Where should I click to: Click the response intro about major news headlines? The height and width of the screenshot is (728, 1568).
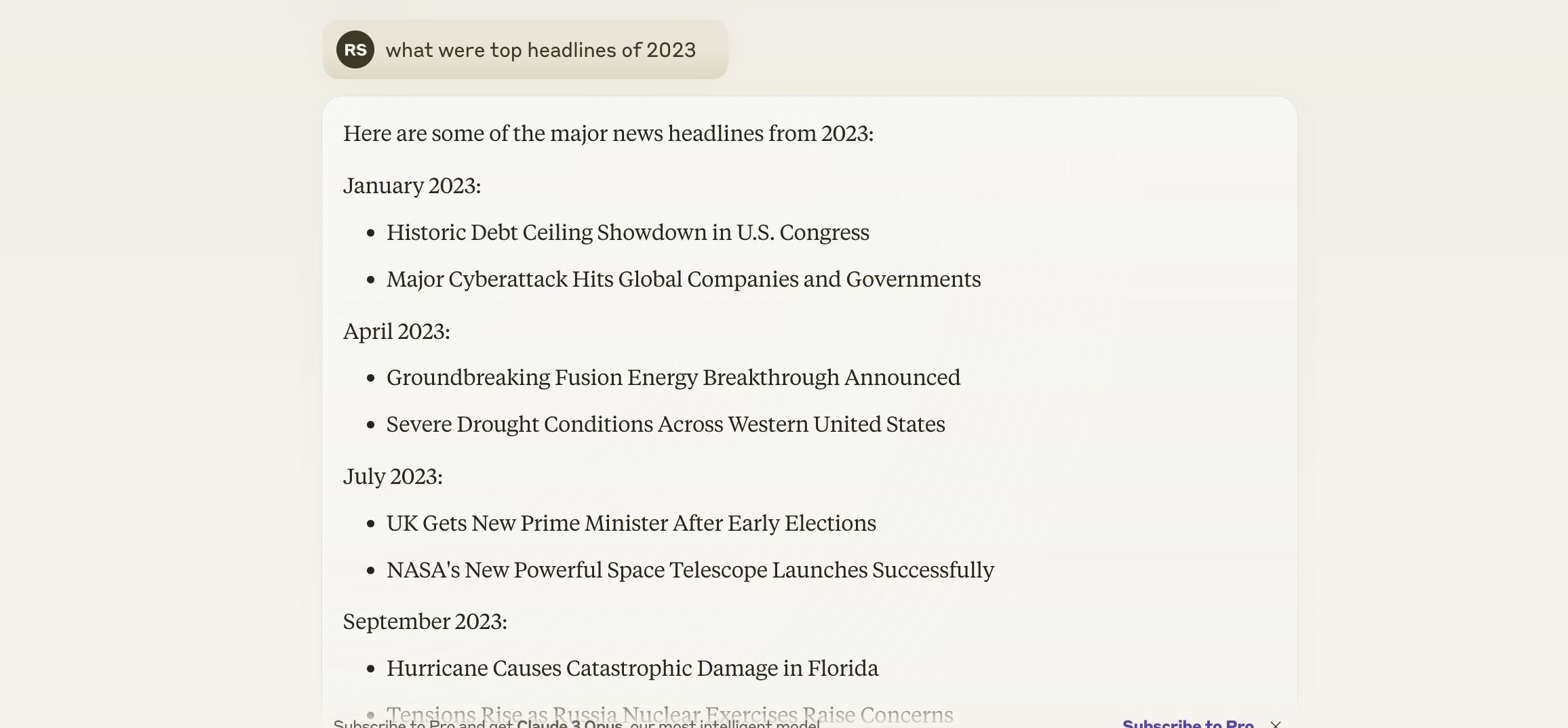coord(608,134)
